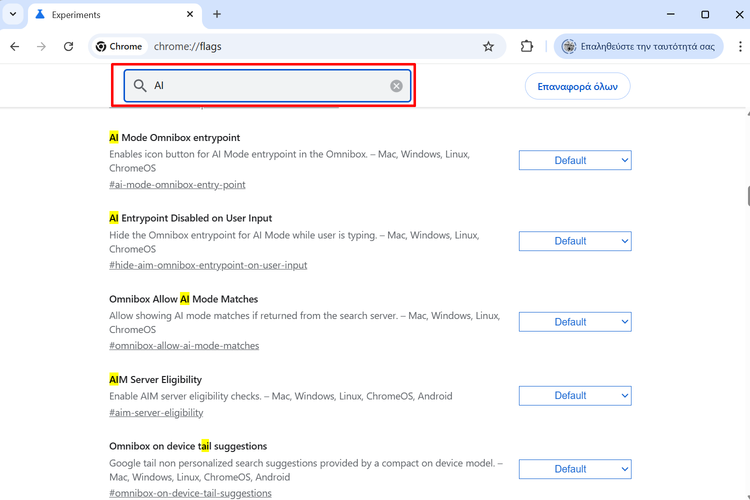Open AI Mode Omnibox entrypoint dropdown

[x=574, y=160]
